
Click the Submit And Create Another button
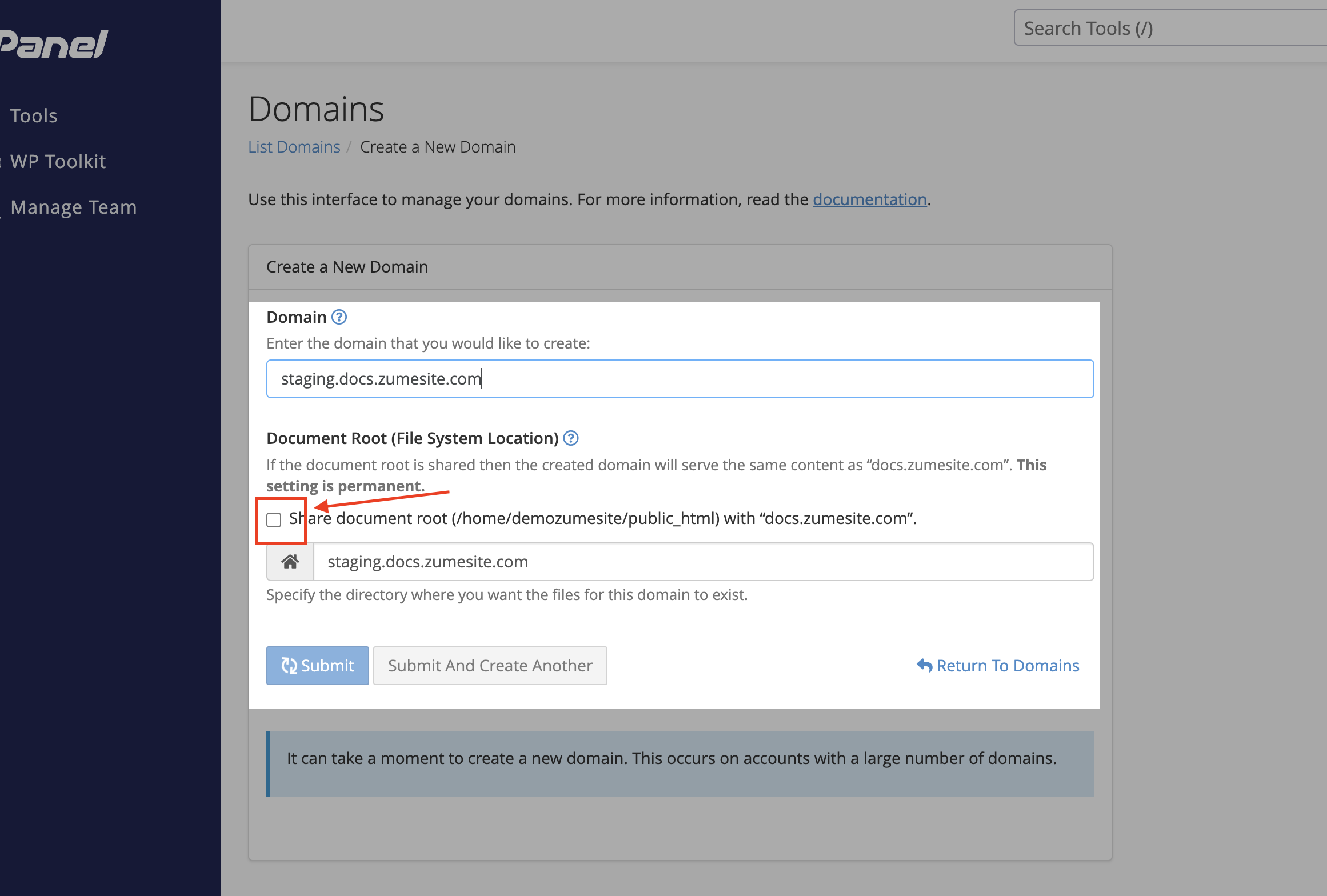(x=490, y=665)
